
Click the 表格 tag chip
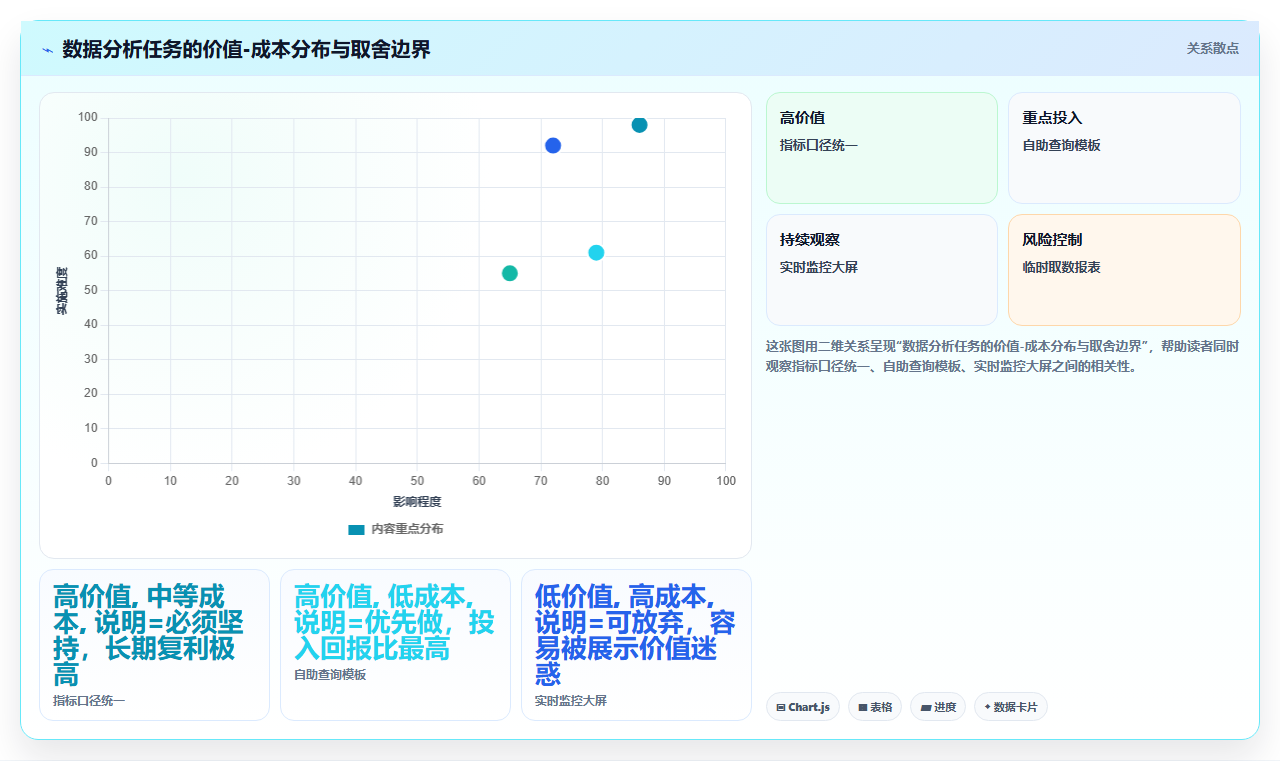click(x=875, y=707)
